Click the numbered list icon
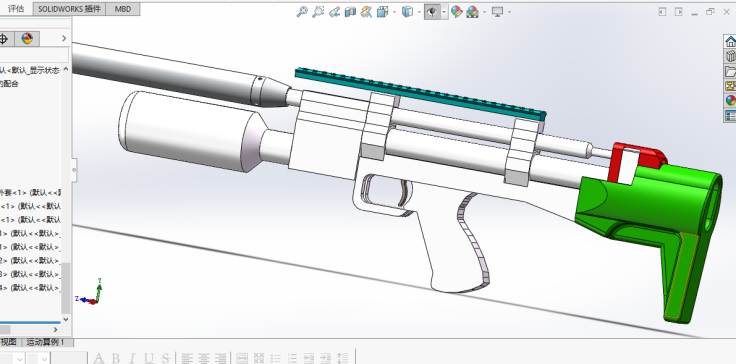The height and width of the screenshot is (364, 736). coord(292,358)
